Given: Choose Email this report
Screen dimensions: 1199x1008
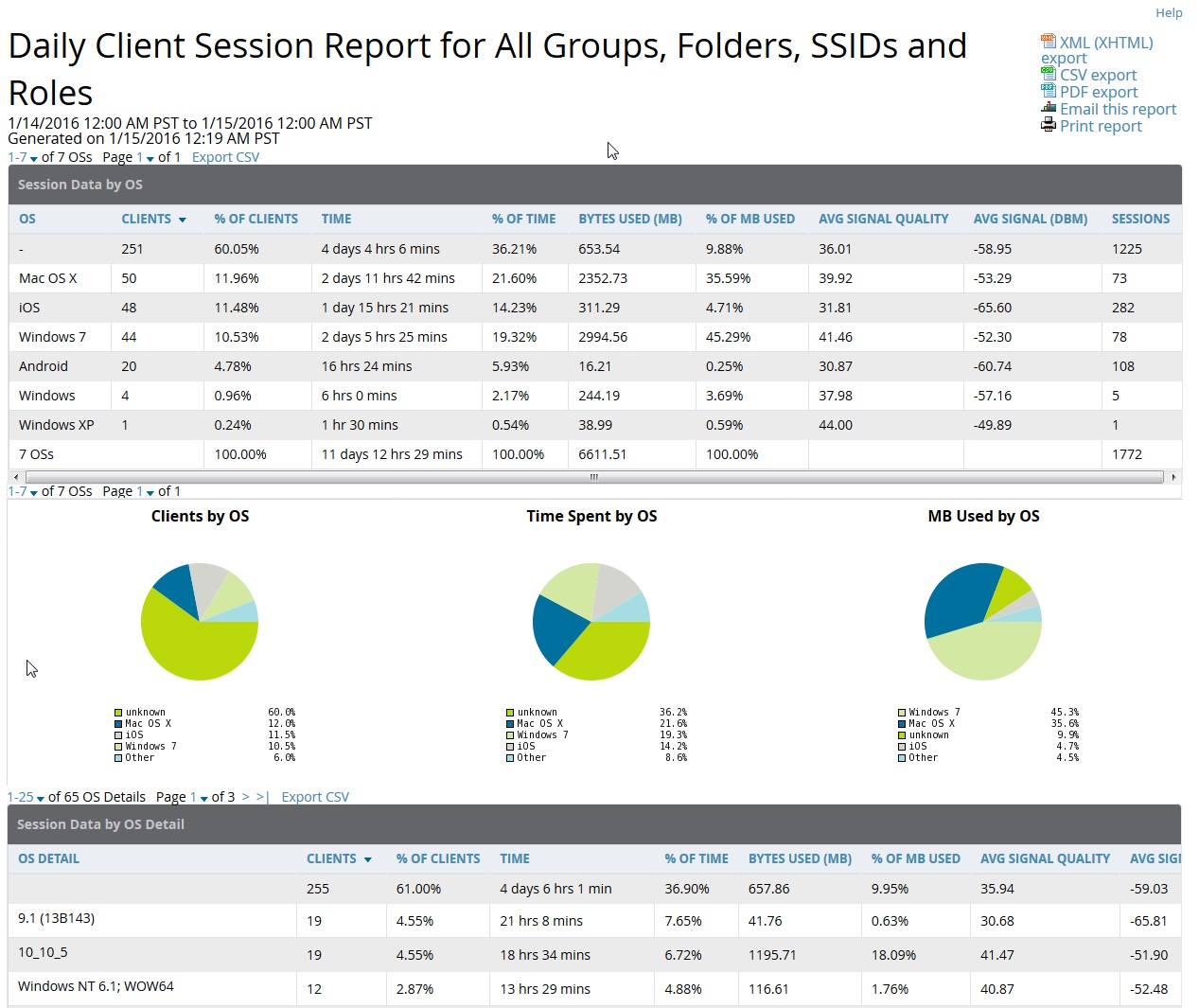Looking at the screenshot, I should click(1118, 109).
